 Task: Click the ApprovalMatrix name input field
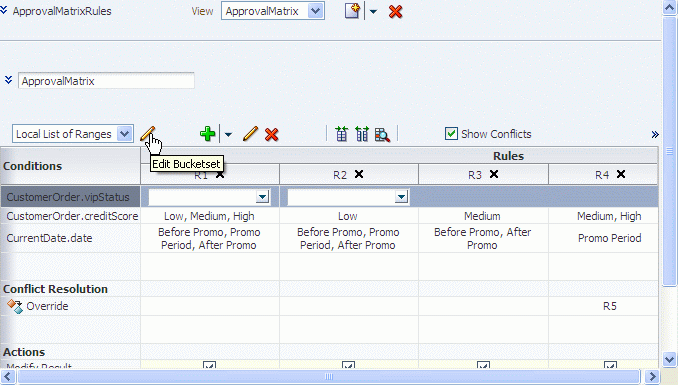pyautogui.click(x=106, y=81)
